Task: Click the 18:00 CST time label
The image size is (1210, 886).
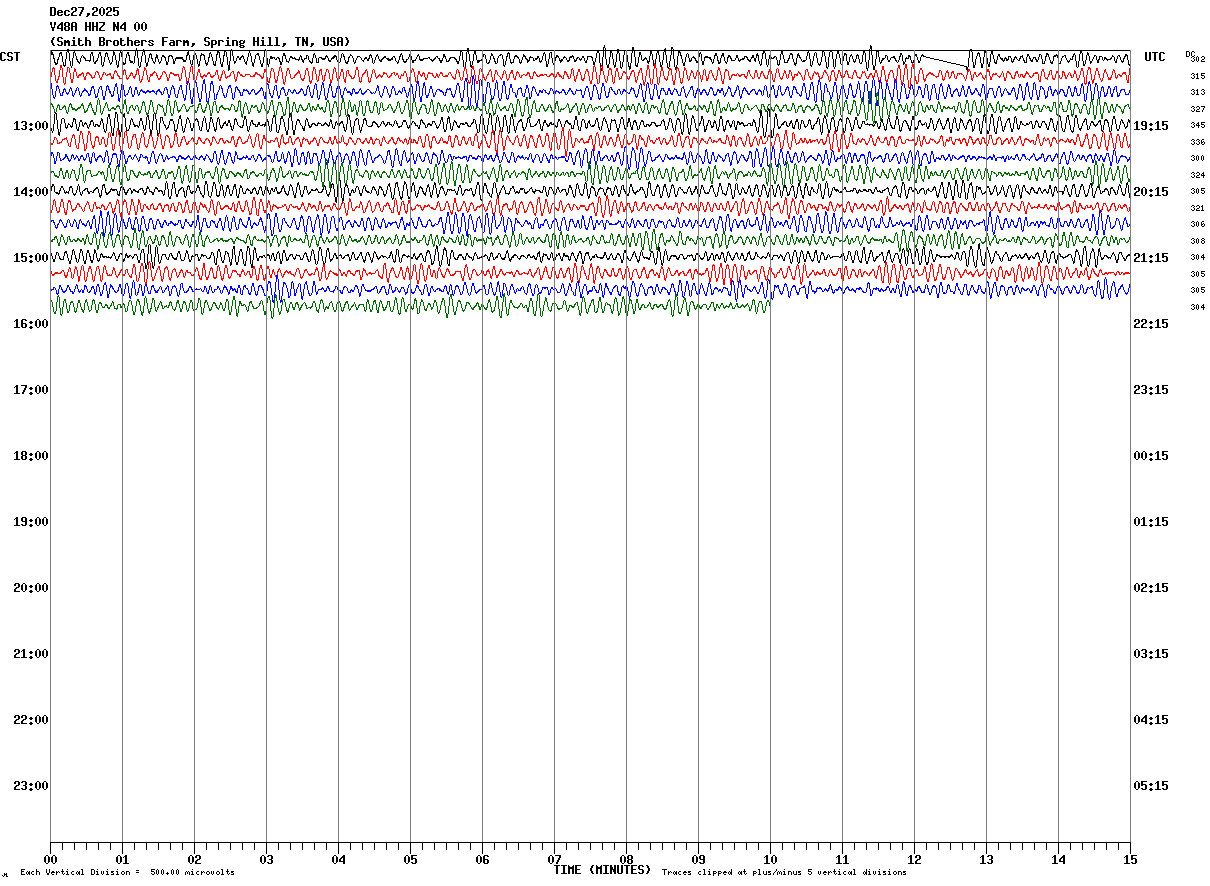Action: [x=31, y=456]
